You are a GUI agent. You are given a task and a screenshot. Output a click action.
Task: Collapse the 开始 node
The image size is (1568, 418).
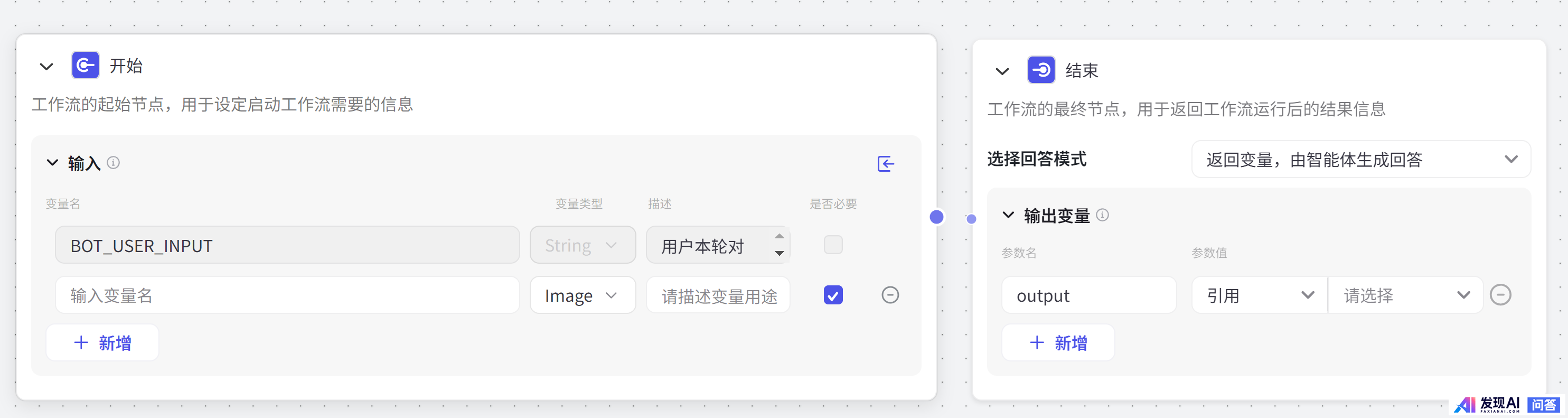[x=46, y=67]
